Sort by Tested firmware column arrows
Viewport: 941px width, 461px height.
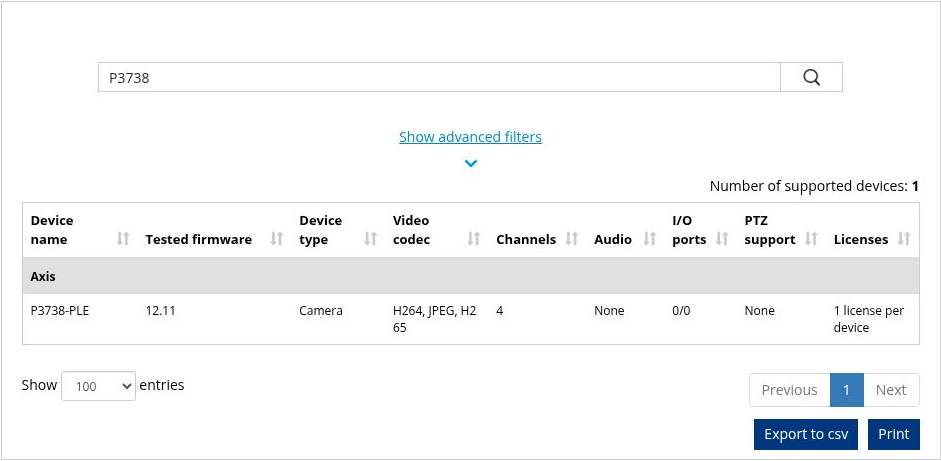pyautogui.click(x=277, y=239)
